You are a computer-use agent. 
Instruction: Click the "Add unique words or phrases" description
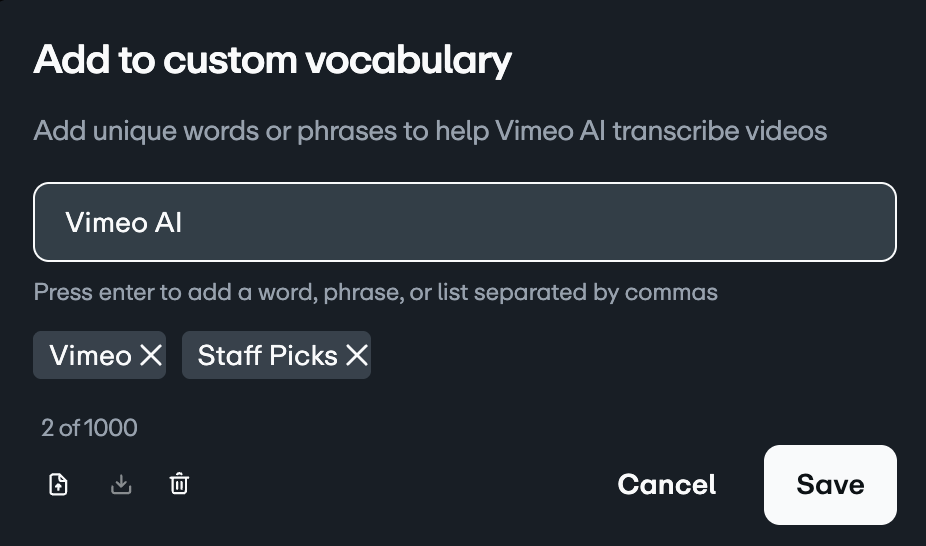click(430, 131)
